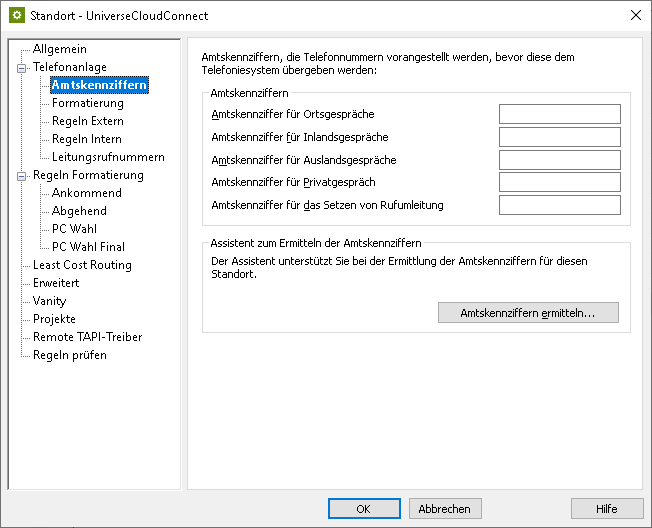
Task: Close the Standort dialog window
Action: (x=635, y=14)
